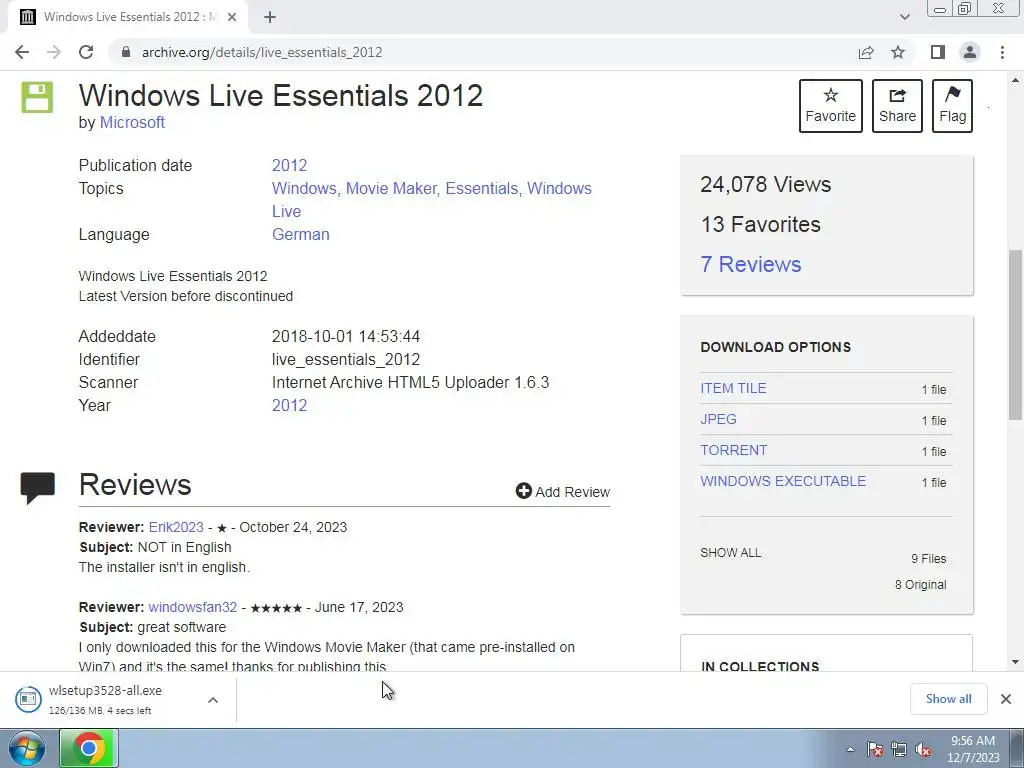
Task: Download the JPEG file
Action: [718, 419]
